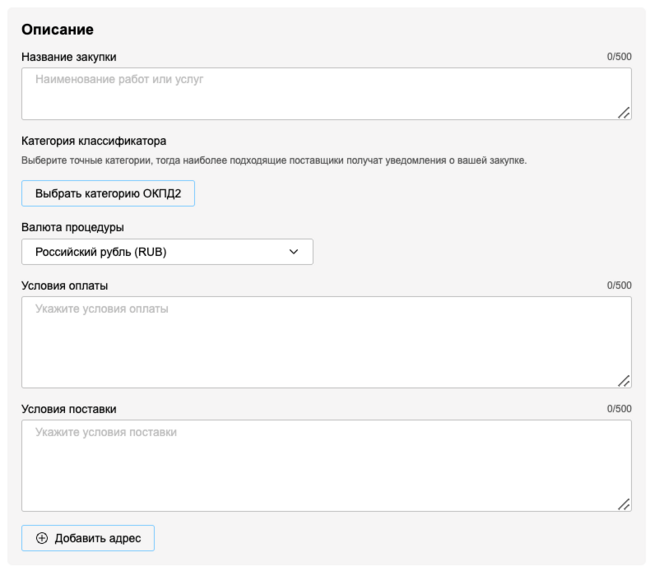The width and height of the screenshot is (650, 571).
Task: Click the Условия поставки label
Action: [x=69, y=409]
